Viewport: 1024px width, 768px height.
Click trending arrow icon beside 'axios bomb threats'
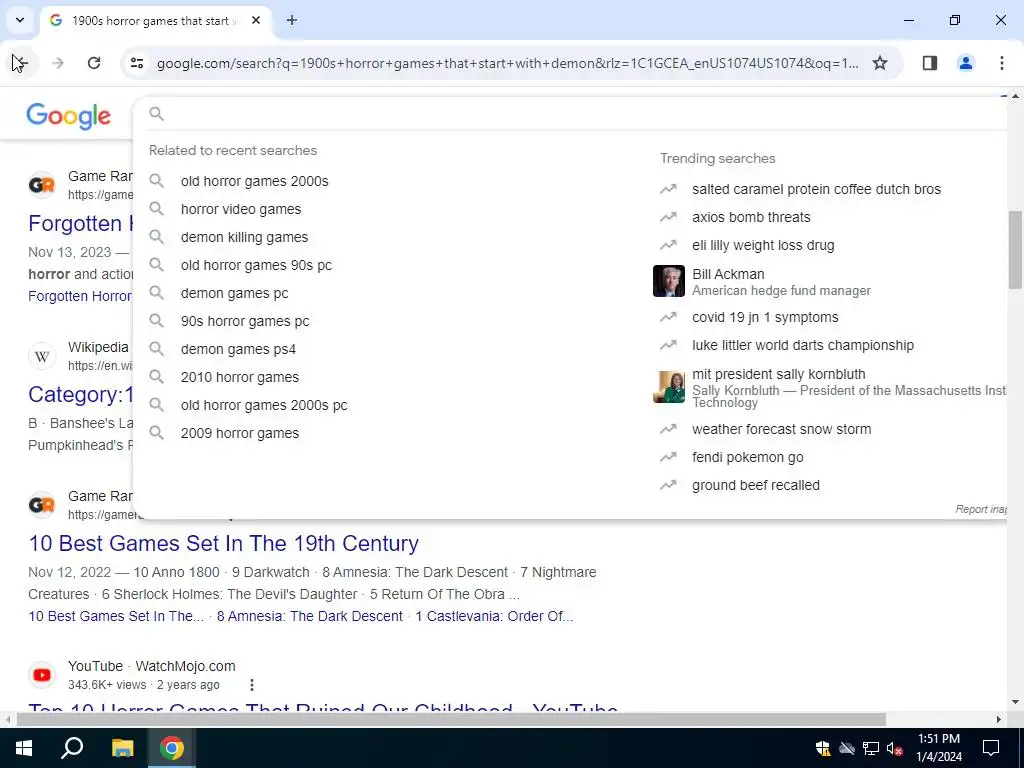point(668,217)
